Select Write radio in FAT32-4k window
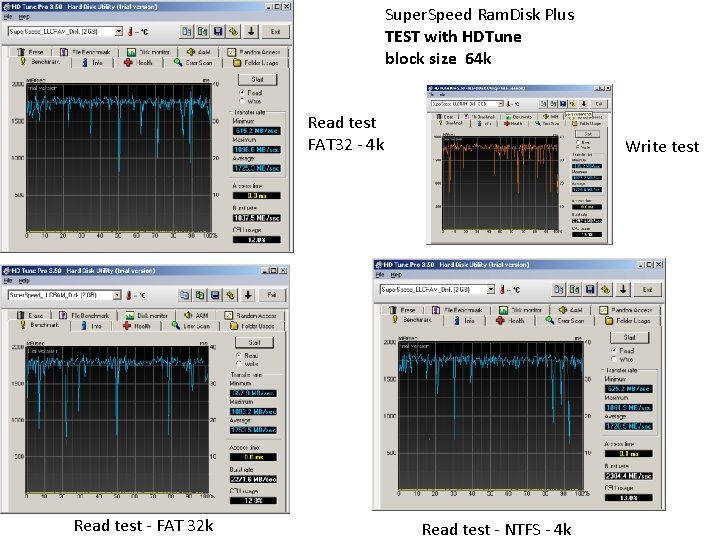 click(242, 101)
